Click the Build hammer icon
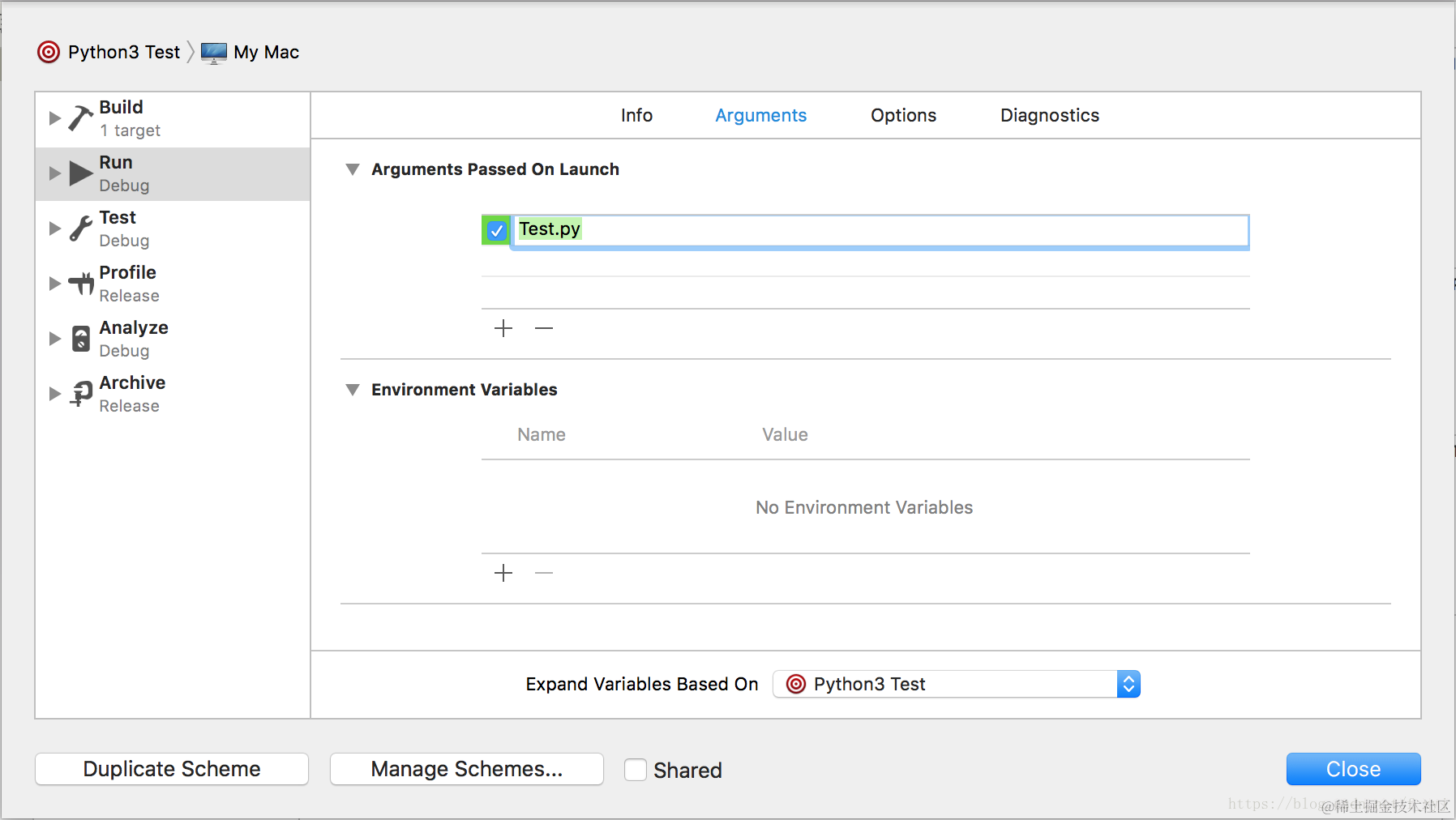This screenshot has height=820, width=1456. click(x=80, y=118)
